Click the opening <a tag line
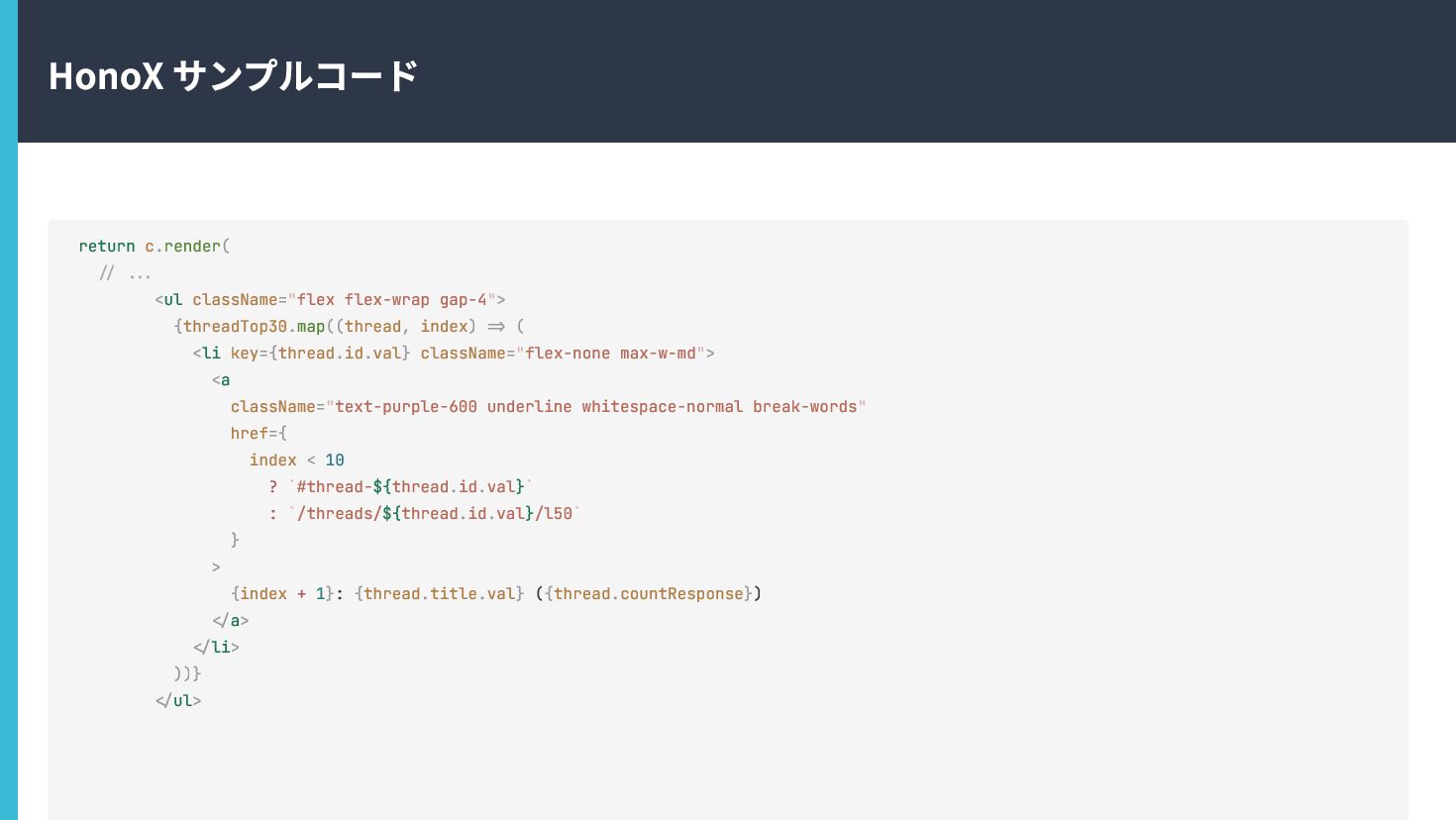 221,380
